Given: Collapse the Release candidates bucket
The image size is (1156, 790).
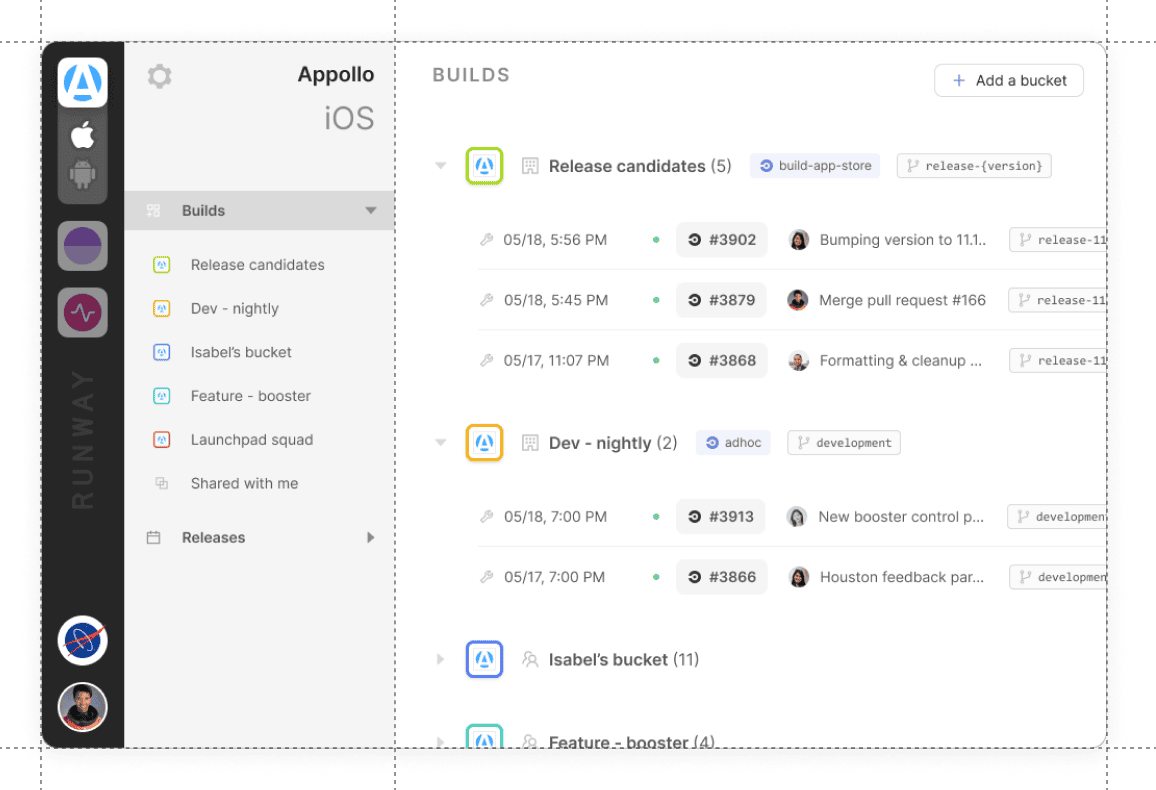Looking at the screenshot, I should point(440,166).
